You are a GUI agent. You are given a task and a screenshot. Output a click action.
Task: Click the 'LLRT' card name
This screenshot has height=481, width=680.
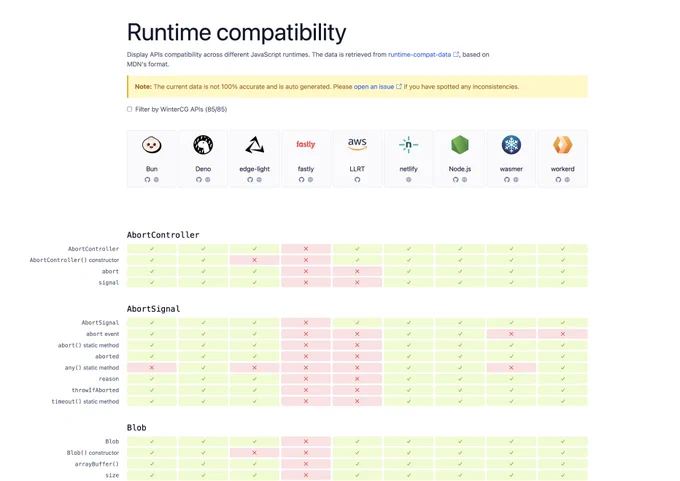[357, 169]
